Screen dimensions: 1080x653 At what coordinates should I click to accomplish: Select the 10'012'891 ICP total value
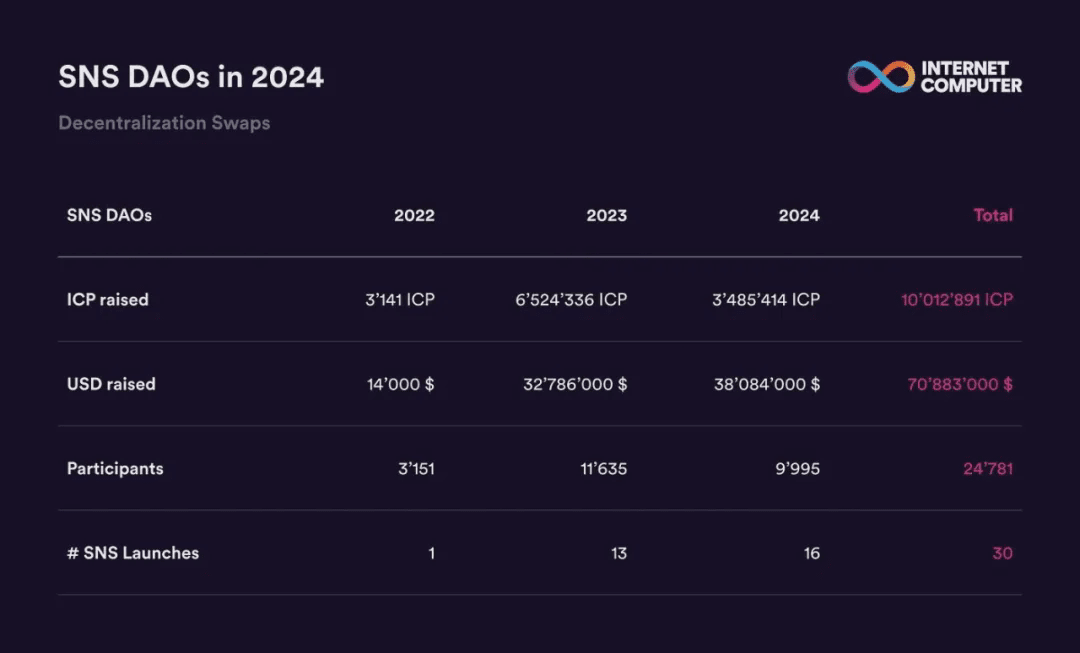(x=957, y=300)
